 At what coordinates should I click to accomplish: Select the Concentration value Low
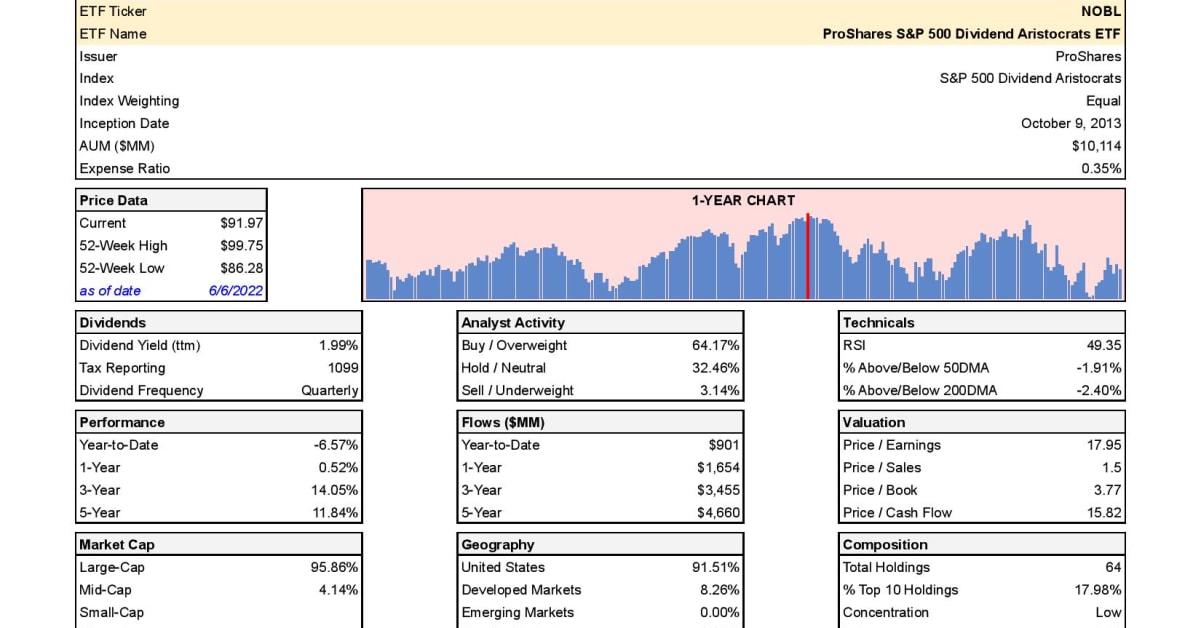coord(1108,612)
